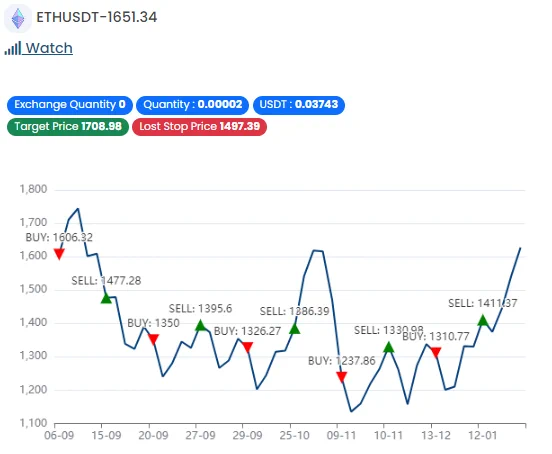Image resolution: width=552 pixels, height=454 pixels.
Task: Select the ETHUSDT-1651.34 title
Action: 97,17
